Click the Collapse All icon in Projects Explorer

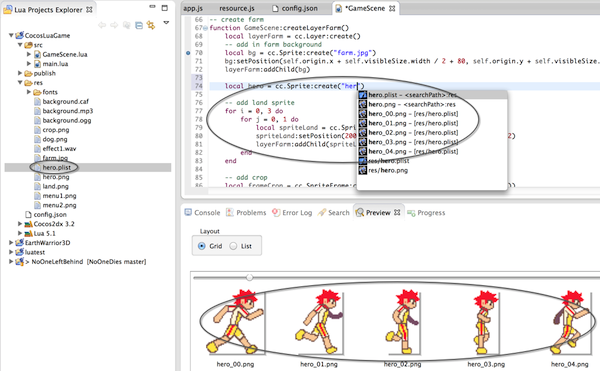139,25
